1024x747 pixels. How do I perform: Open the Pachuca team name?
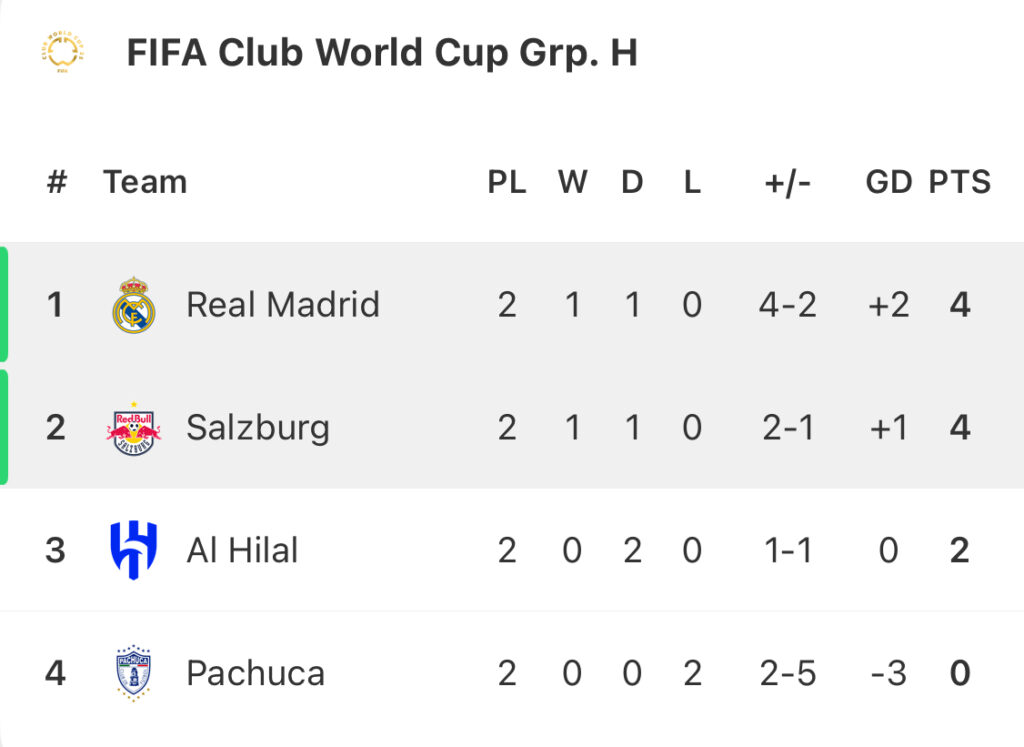[x=255, y=673]
